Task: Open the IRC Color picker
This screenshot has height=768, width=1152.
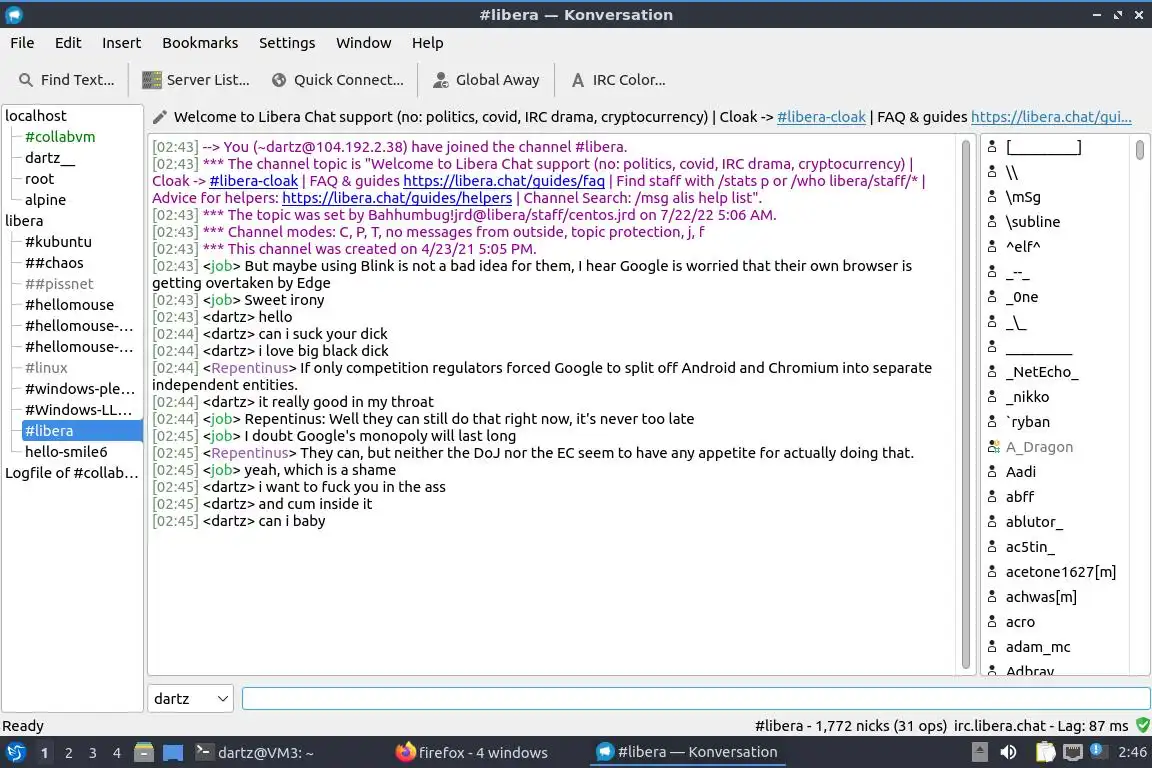Action: click(618, 80)
